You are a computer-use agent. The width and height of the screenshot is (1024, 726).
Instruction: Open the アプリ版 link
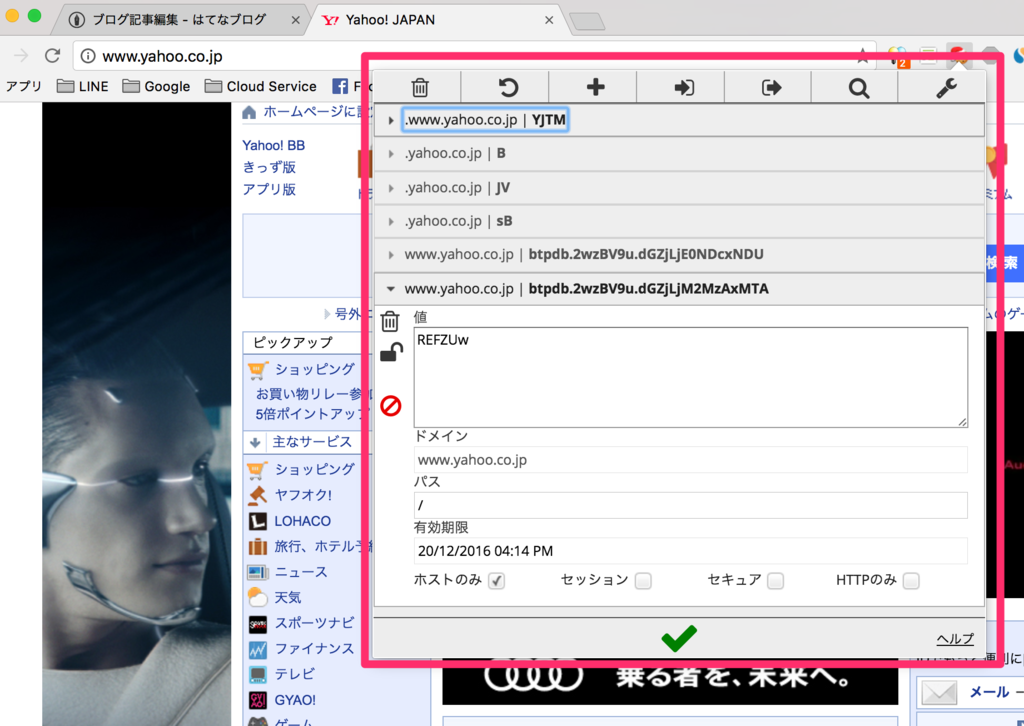tap(269, 189)
